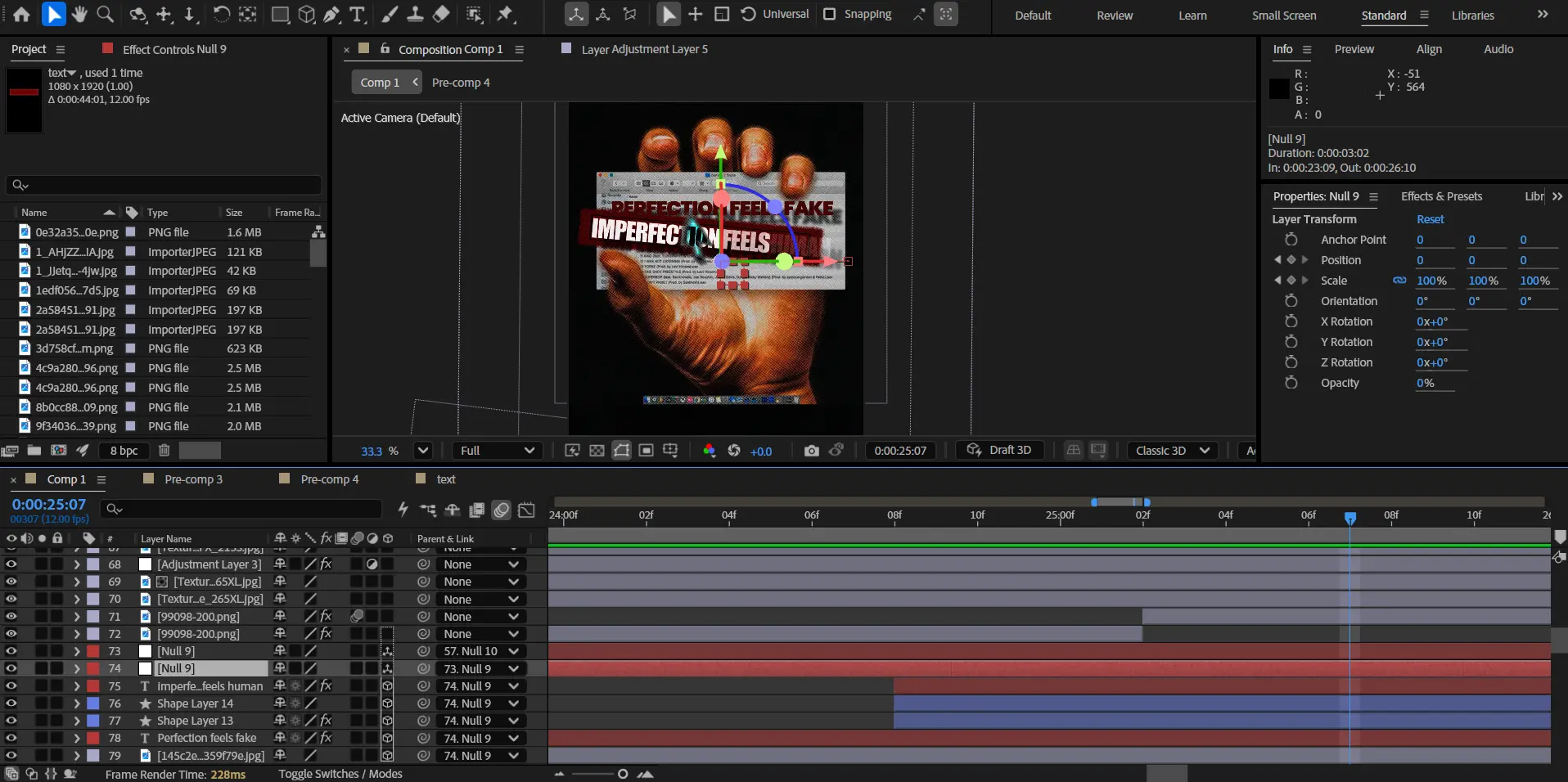This screenshot has height=782, width=1568.
Task: Expand the Perfection feels fake layer
Action: [x=77, y=738]
